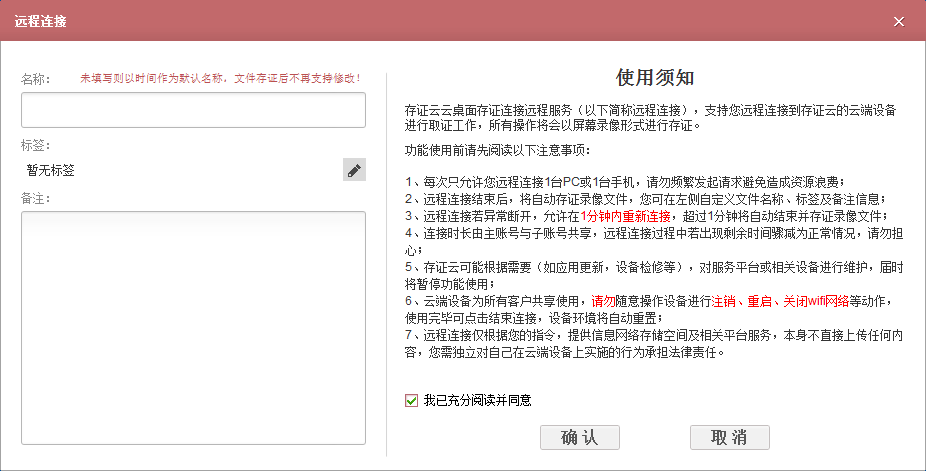Click the red 注销、重启、关闭wifi网络 text
Viewport: 926px width, 471px height.
pyautogui.click(x=780, y=301)
